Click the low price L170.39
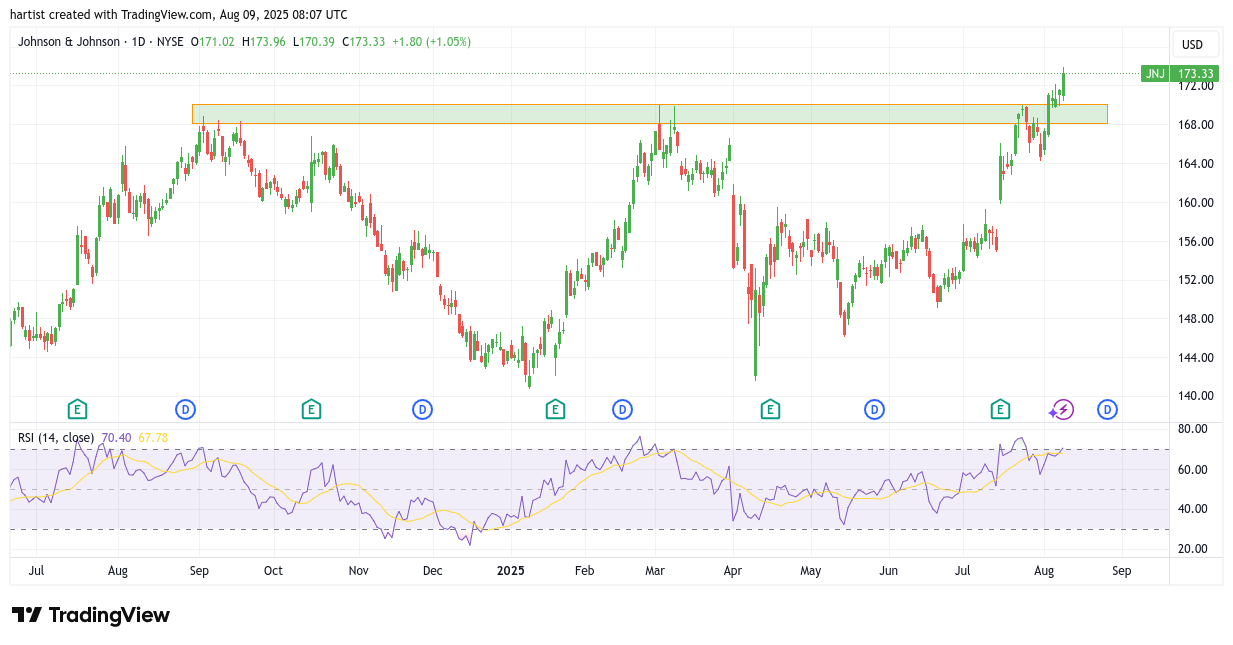Screen dimensions: 1233x645 click(x=314, y=42)
